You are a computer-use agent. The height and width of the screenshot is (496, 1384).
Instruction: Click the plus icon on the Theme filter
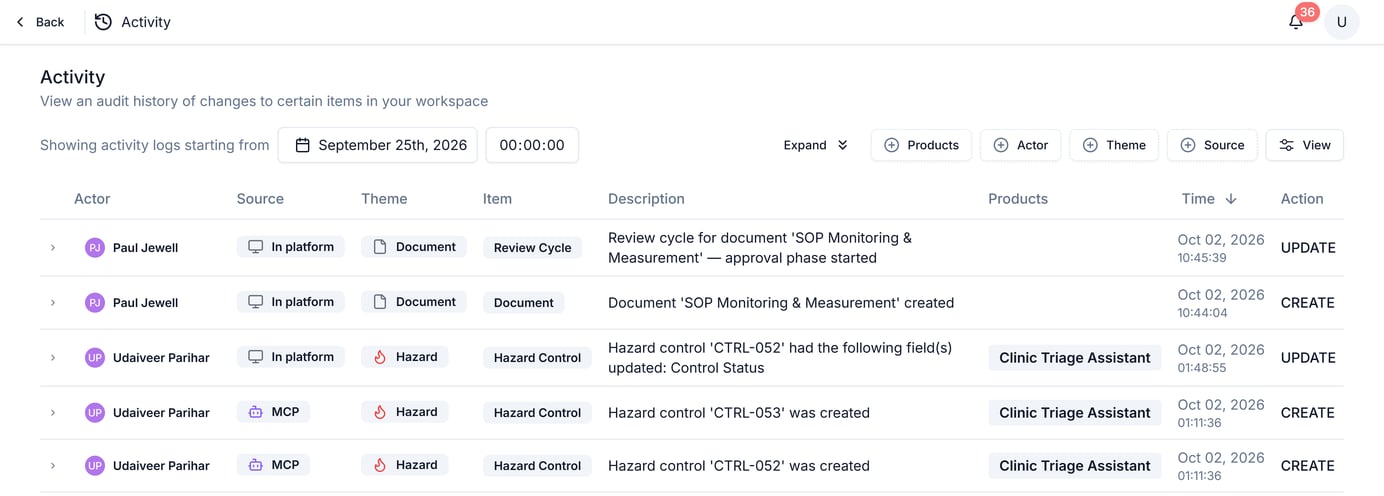click(1090, 145)
